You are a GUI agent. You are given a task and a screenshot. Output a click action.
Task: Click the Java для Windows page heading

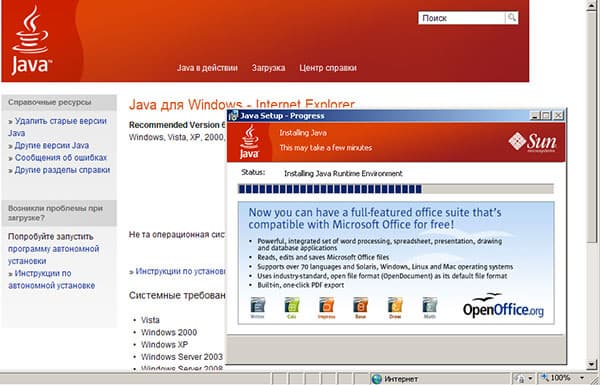tap(242, 104)
